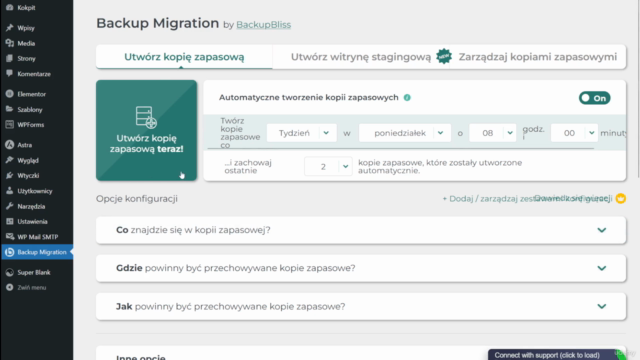Click the yellow crown premium icon
Viewport: 640px width, 360px height.
(x=620, y=198)
